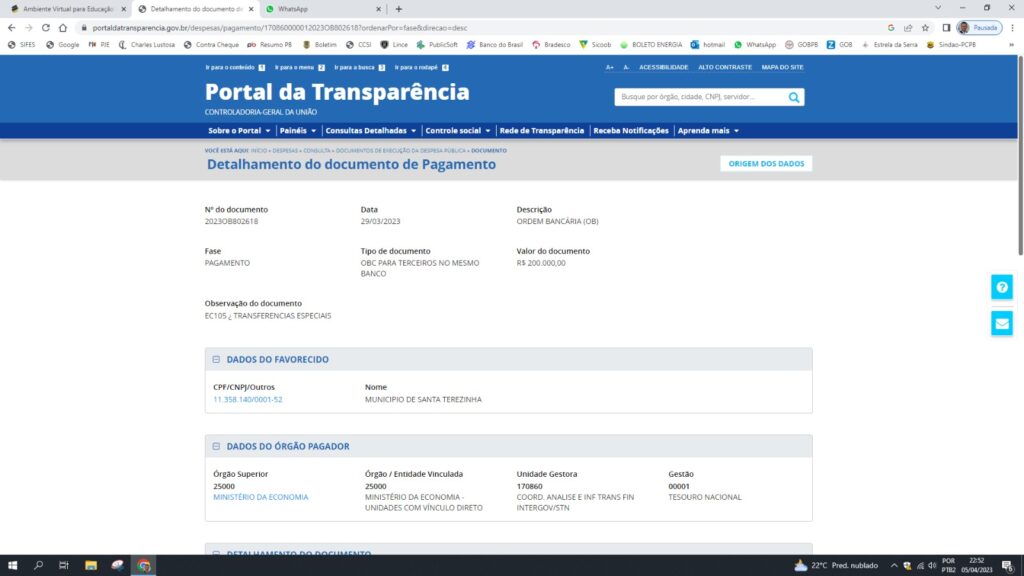
Task: Open a new browser tab with plus icon
Action: tap(398, 9)
